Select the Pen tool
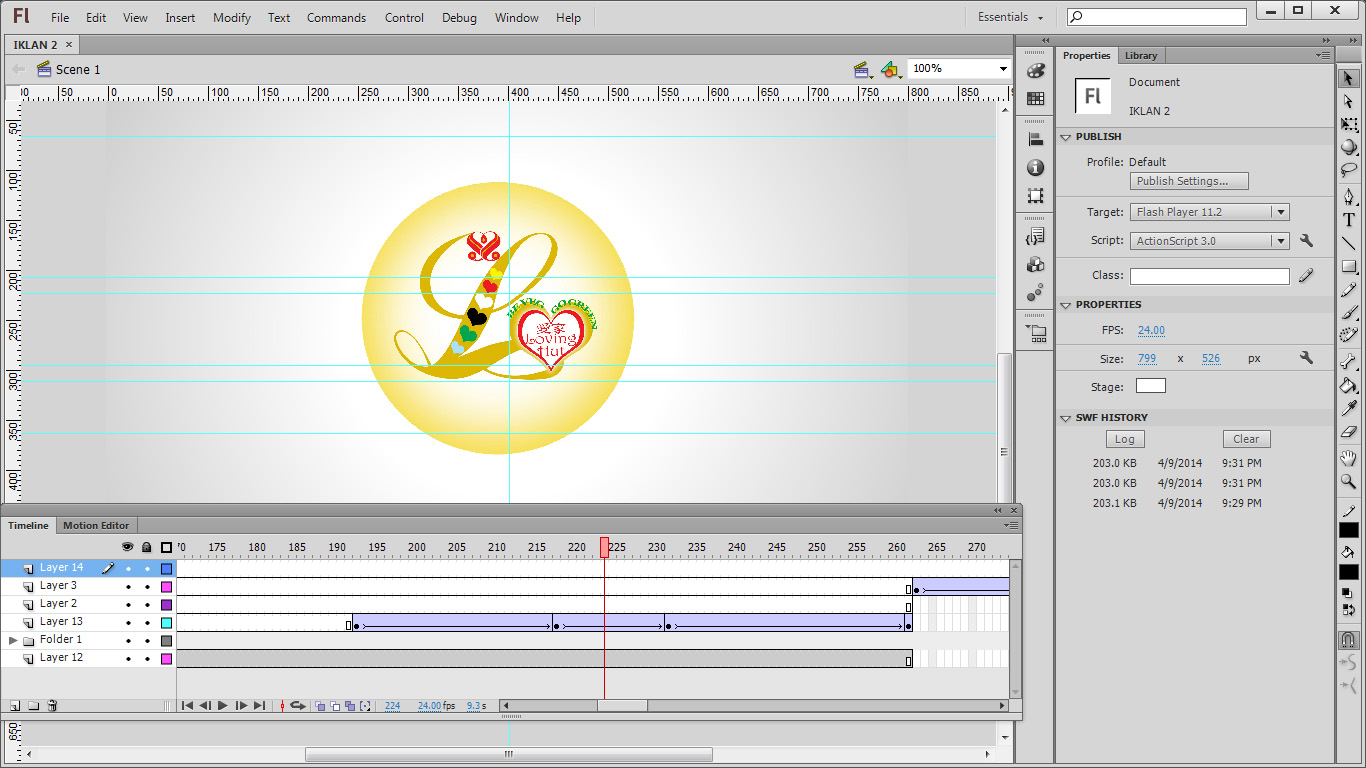The image size is (1366, 768). click(1348, 197)
